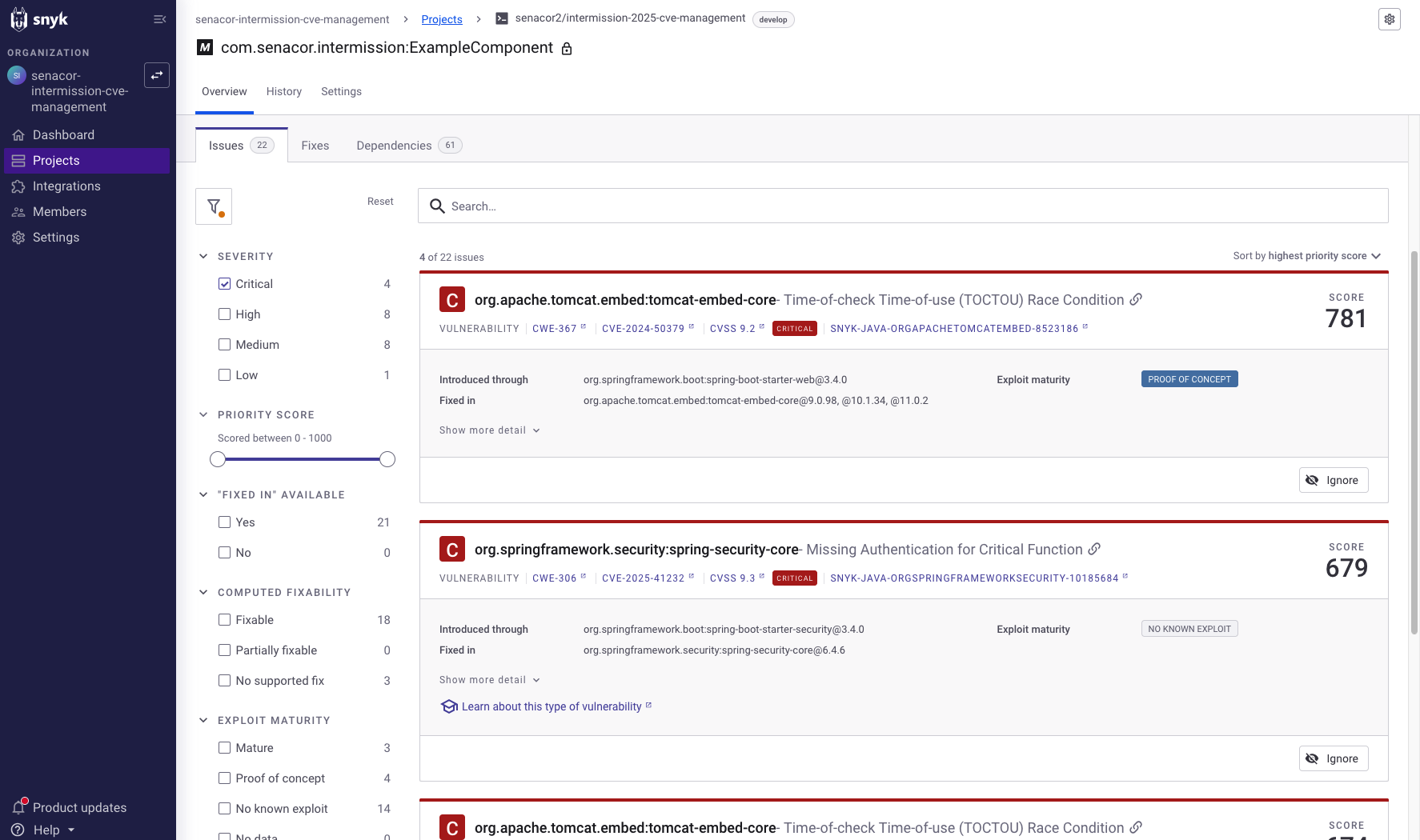
Task: Check the No supported fix filter
Action: pos(224,681)
